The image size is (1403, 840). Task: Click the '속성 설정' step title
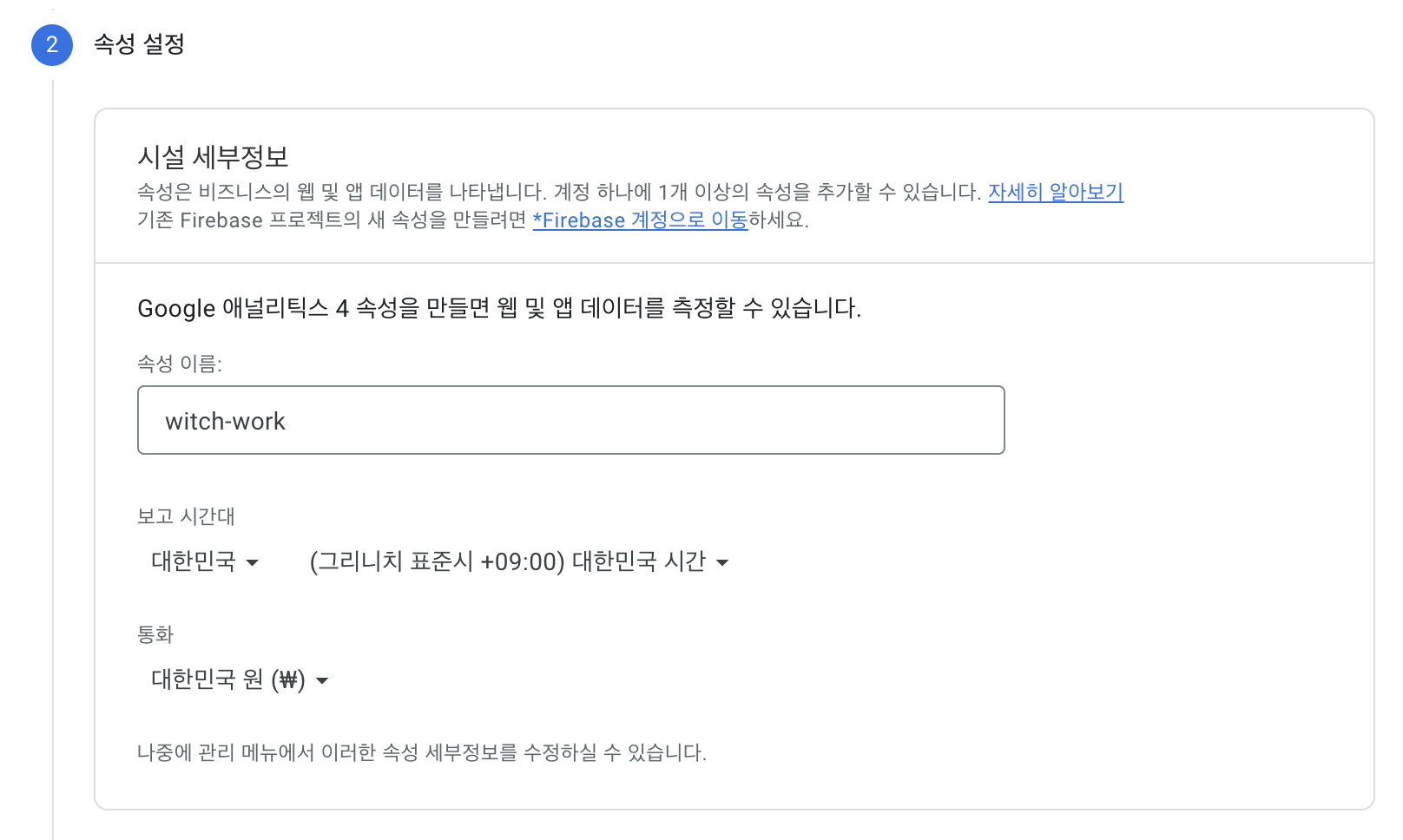[x=139, y=44]
